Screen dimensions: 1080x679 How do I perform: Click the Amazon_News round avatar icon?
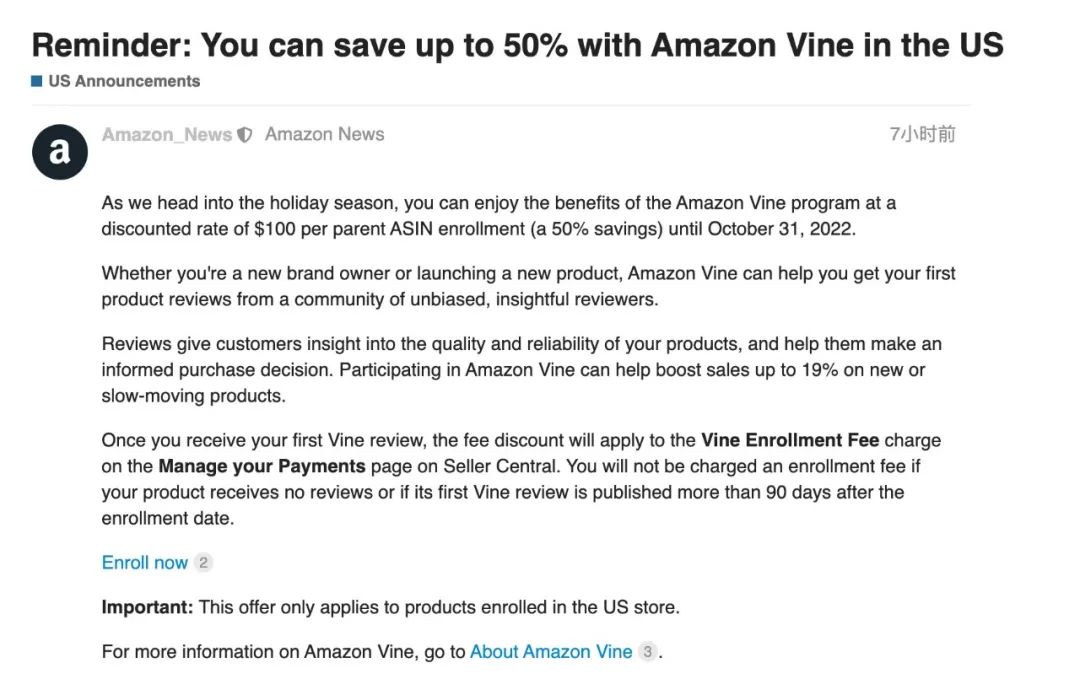pos(60,152)
